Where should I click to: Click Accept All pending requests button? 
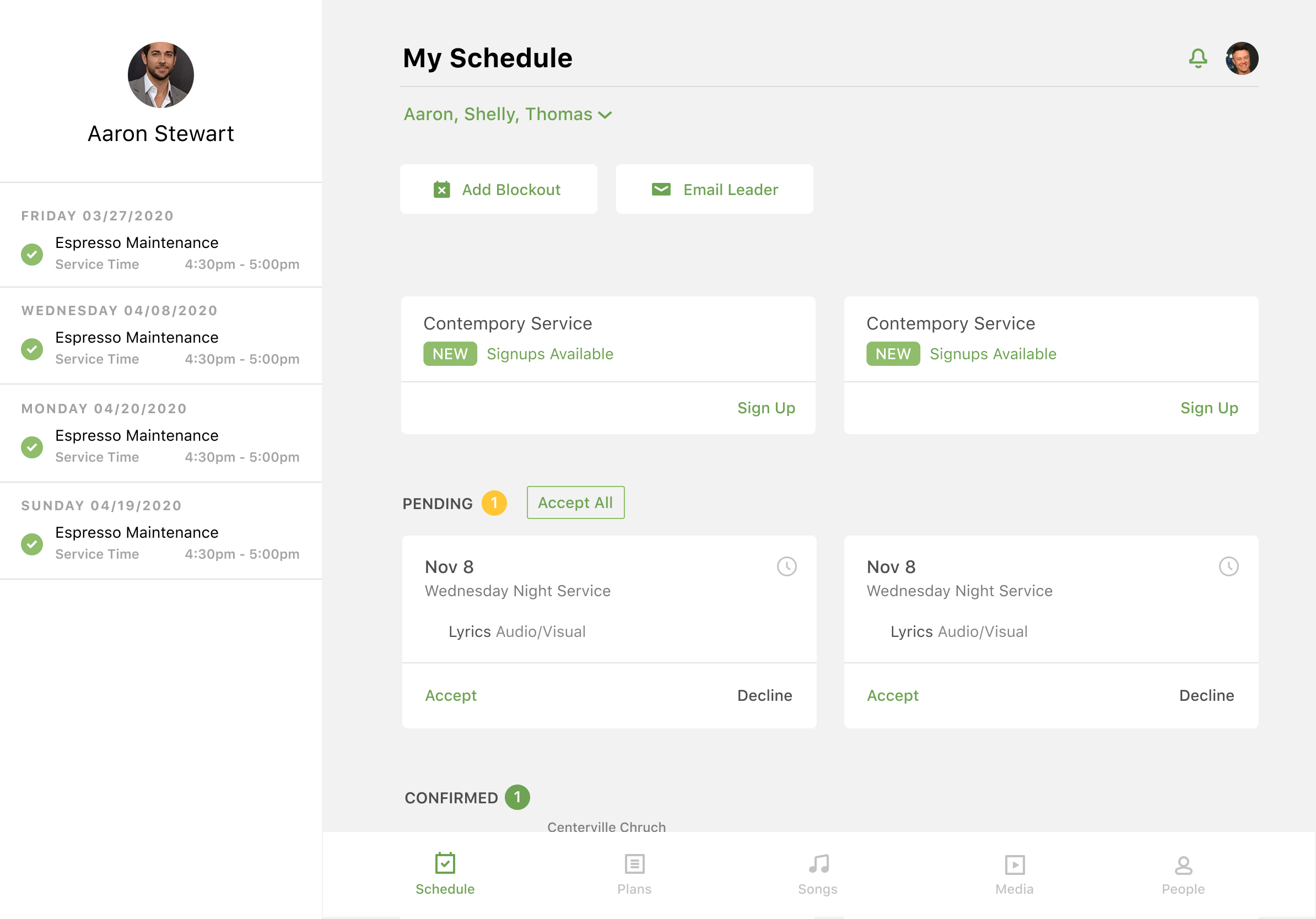[x=575, y=502]
